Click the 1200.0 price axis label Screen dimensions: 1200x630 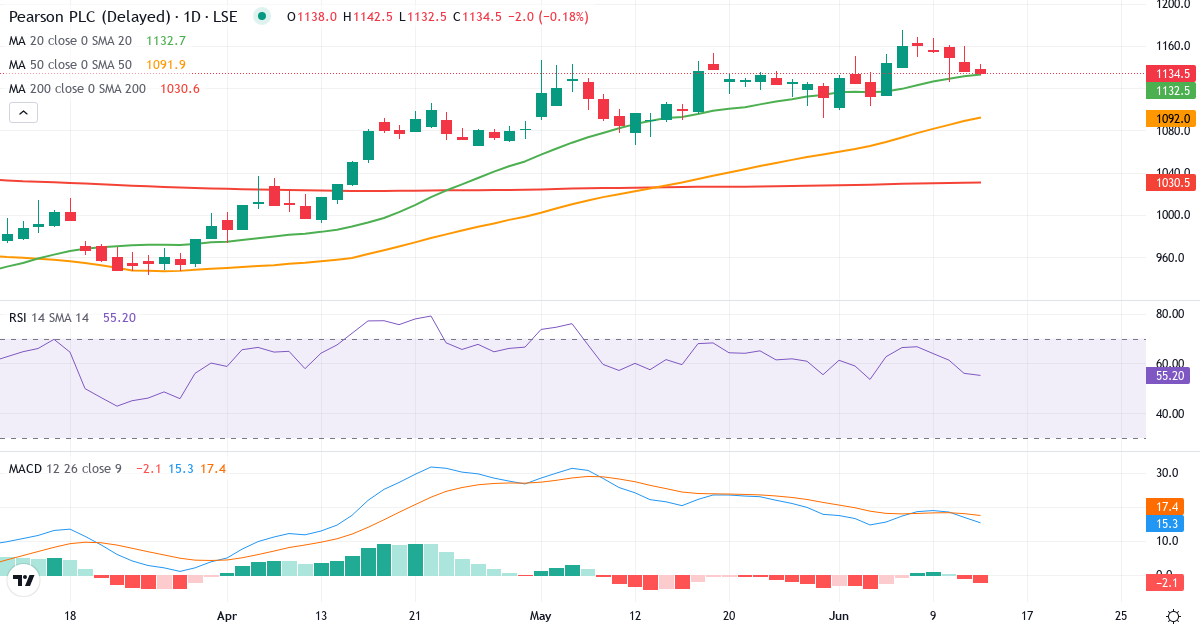click(1173, 4)
